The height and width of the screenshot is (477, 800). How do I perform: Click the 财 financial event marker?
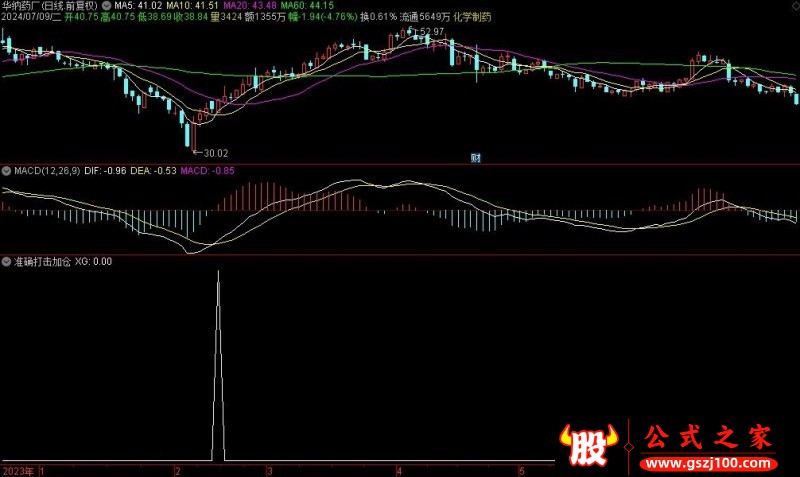click(476, 158)
